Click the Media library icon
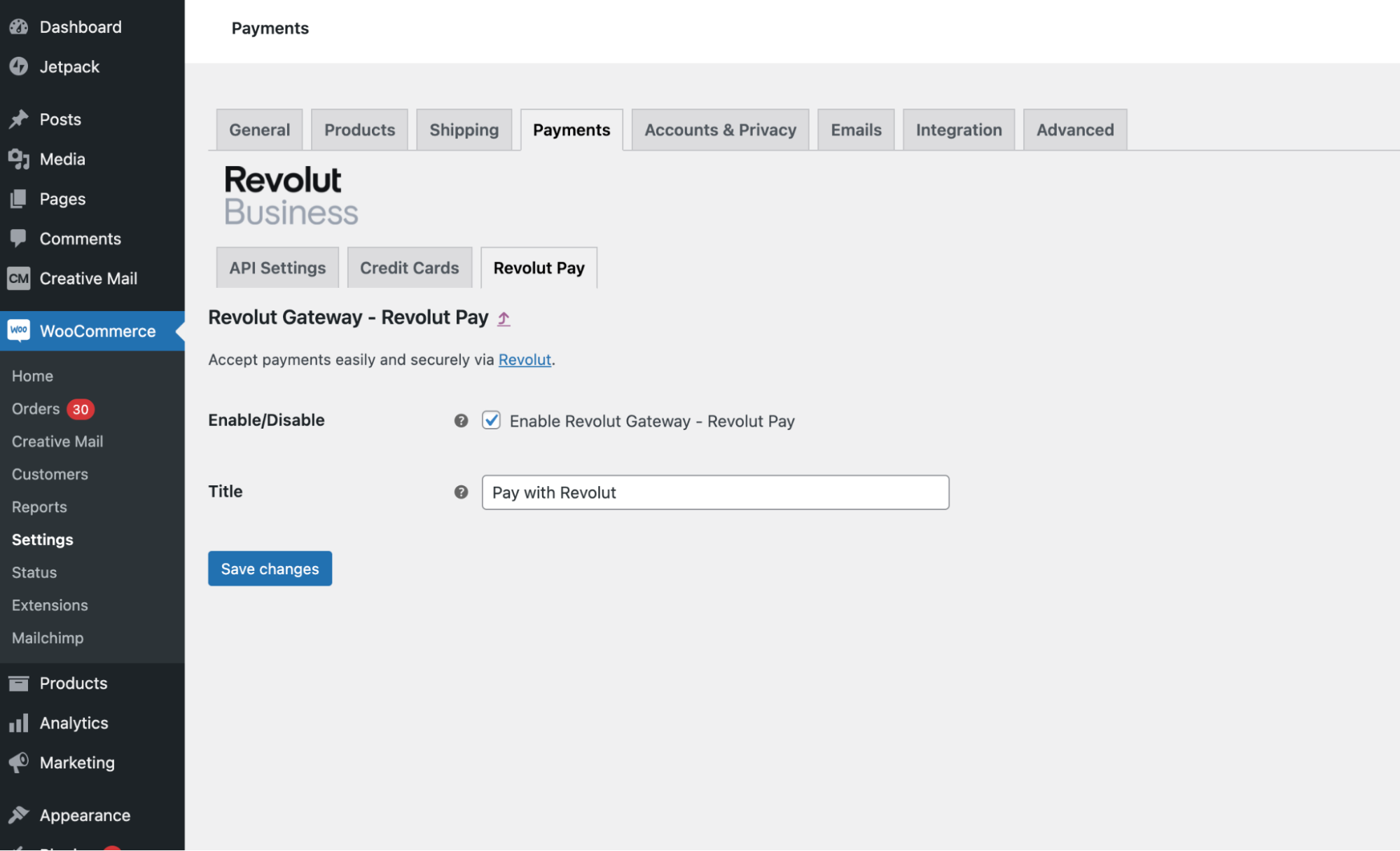 click(x=19, y=159)
